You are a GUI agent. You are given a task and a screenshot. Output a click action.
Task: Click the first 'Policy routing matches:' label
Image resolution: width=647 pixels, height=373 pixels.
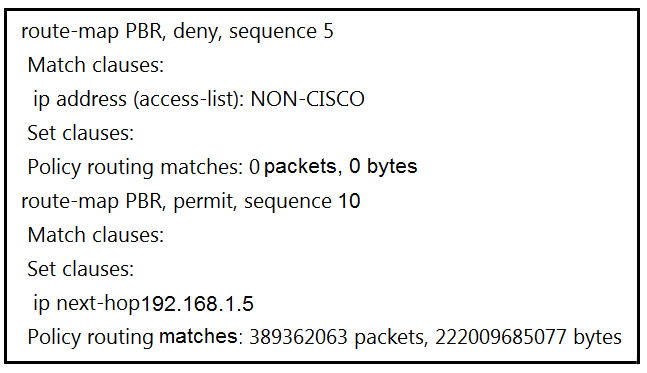coord(135,167)
